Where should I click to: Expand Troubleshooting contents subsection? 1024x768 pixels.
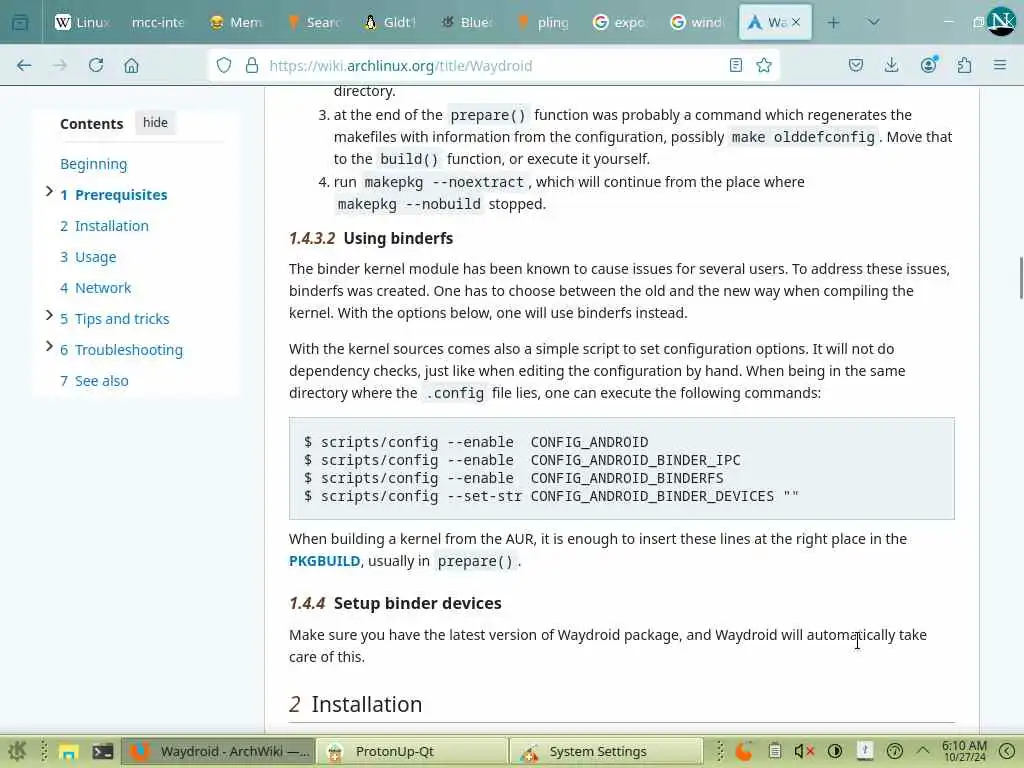coord(49,346)
